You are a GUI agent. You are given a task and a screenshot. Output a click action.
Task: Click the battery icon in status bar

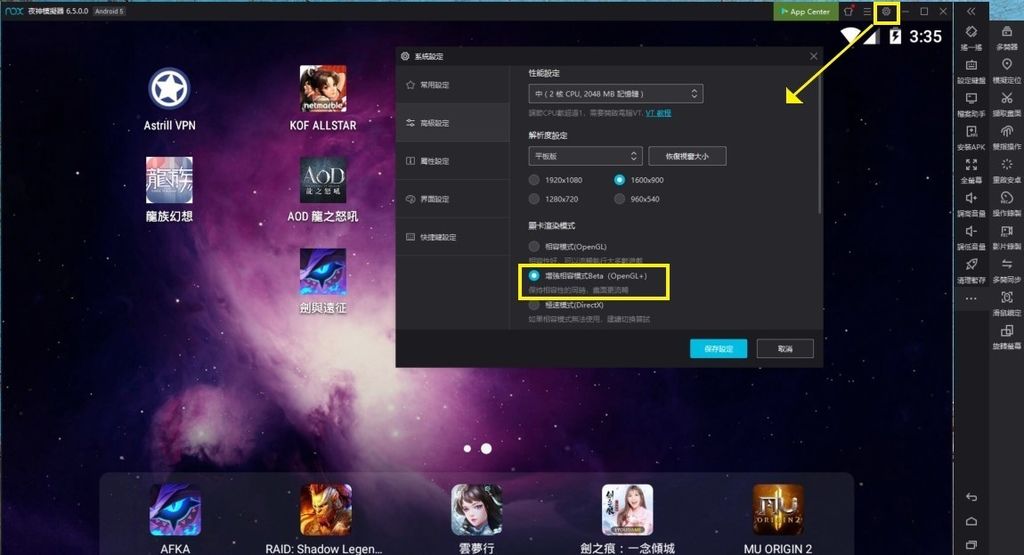coord(895,36)
